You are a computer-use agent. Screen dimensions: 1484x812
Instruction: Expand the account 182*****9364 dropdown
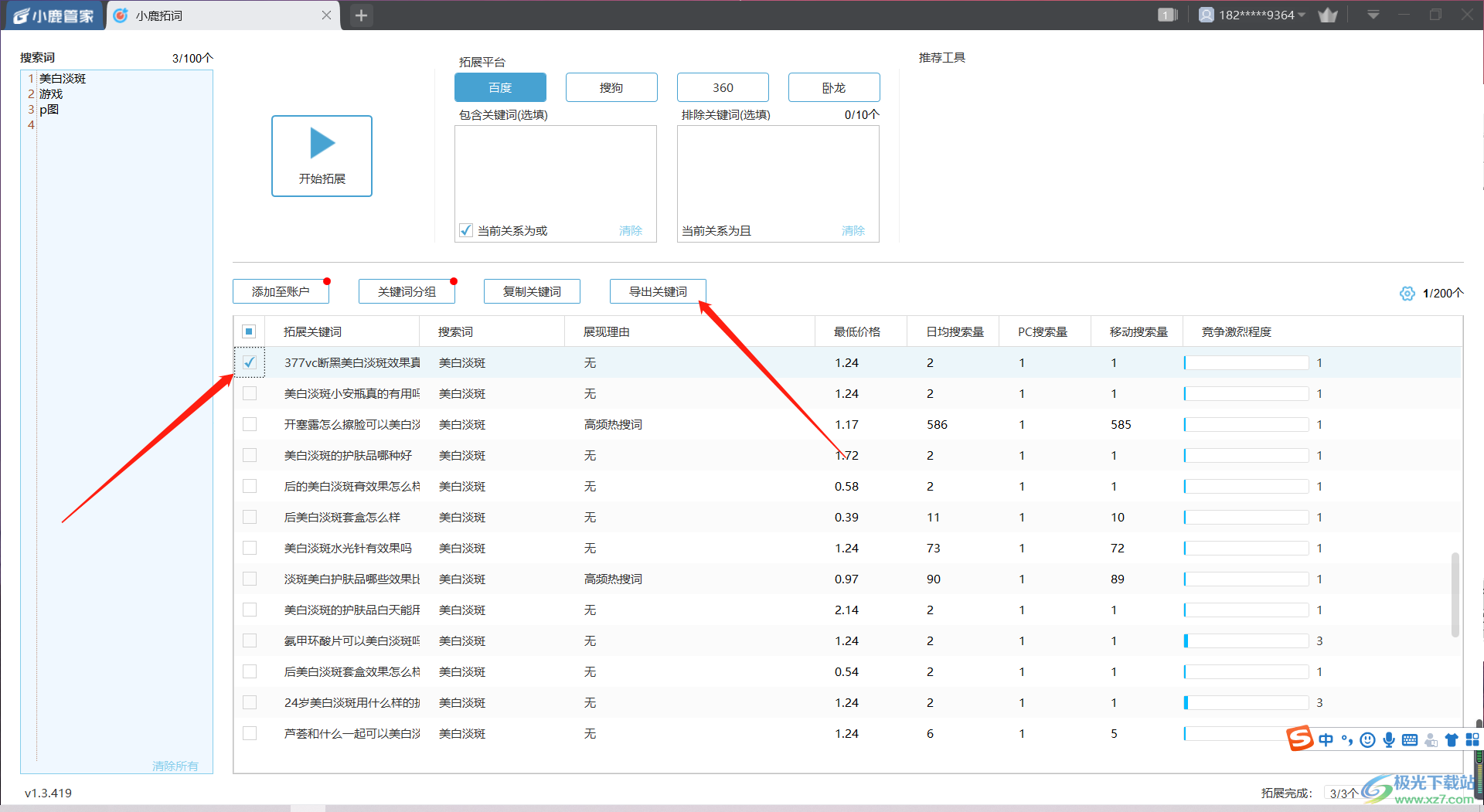coord(1302,15)
